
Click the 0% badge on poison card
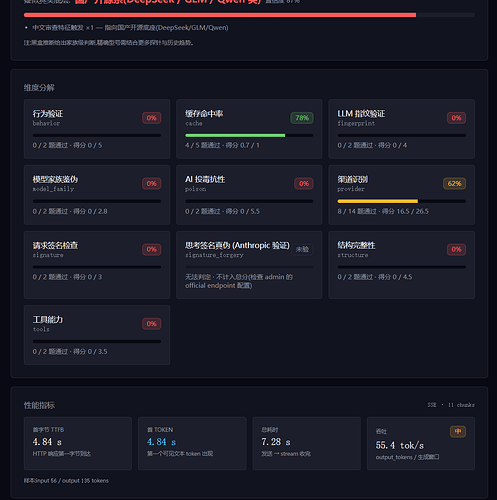click(304, 184)
